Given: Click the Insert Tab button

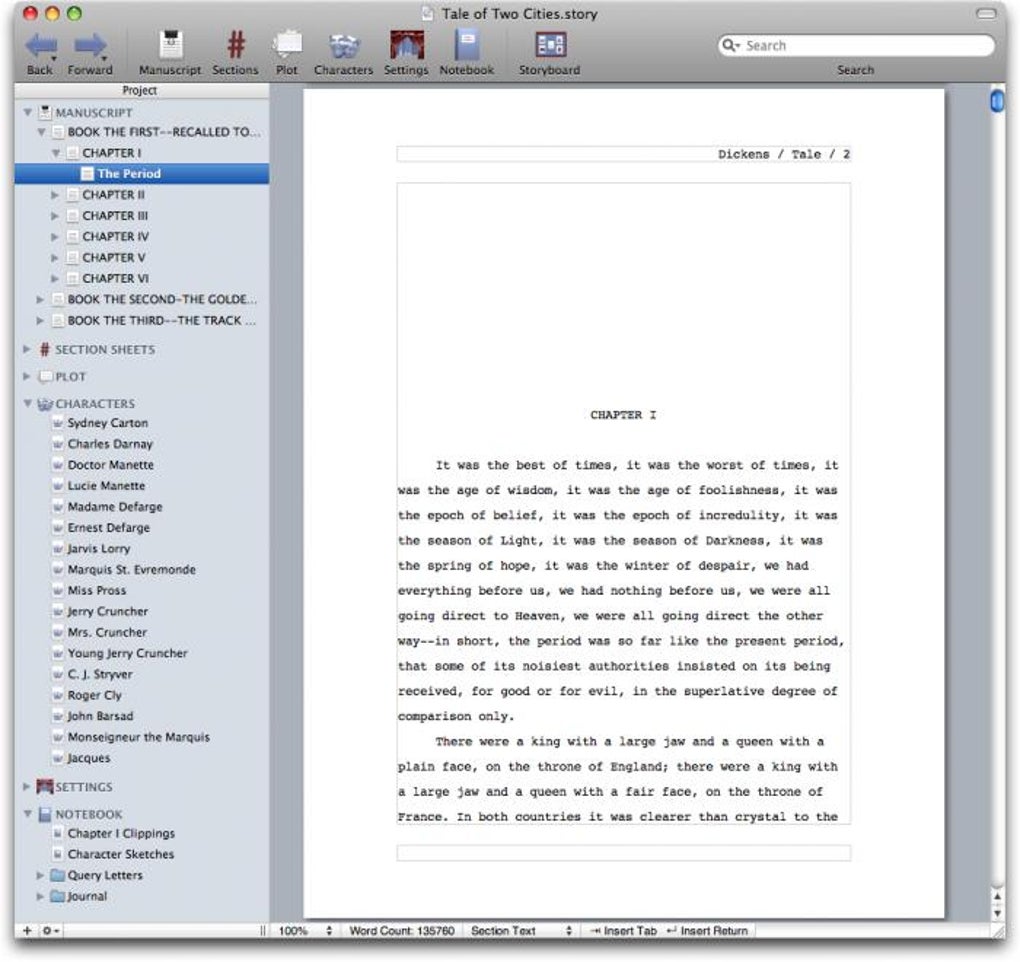Looking at the screenshot, I should pyautogui.click(x=623, y=931).
